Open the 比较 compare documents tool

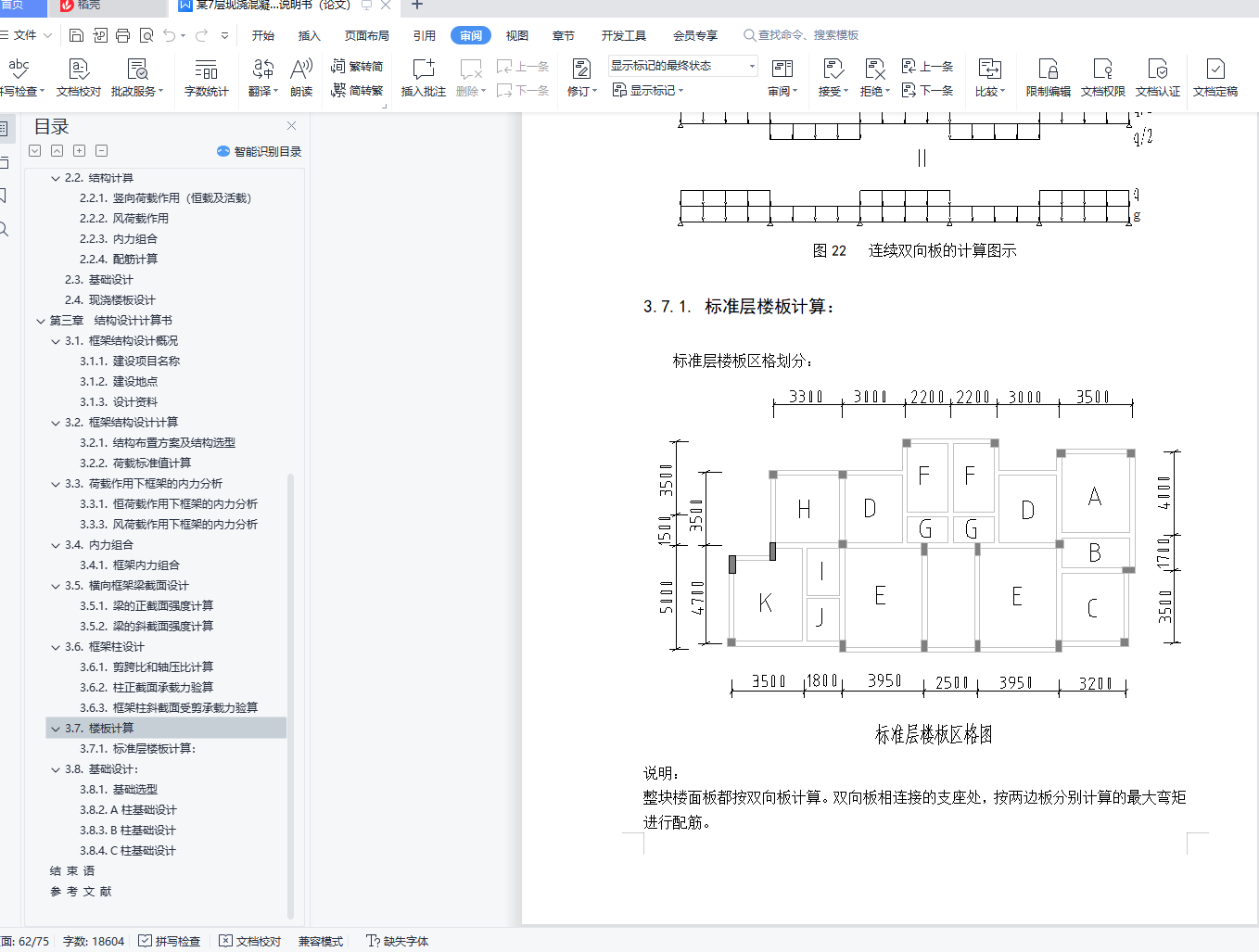(989, 78)
